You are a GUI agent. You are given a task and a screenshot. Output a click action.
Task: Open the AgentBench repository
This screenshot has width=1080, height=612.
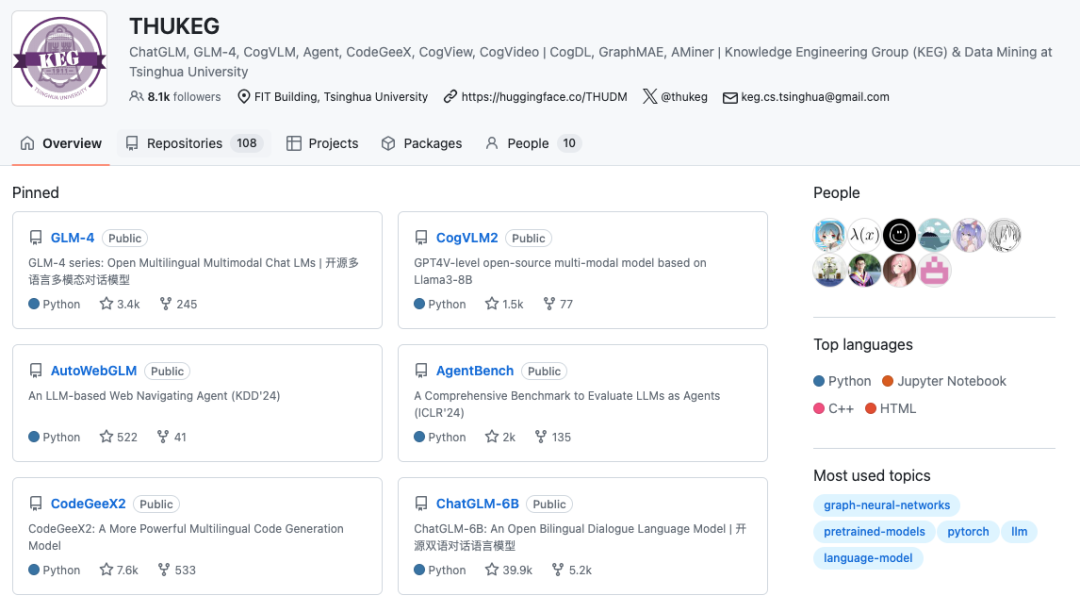[475, 370]
